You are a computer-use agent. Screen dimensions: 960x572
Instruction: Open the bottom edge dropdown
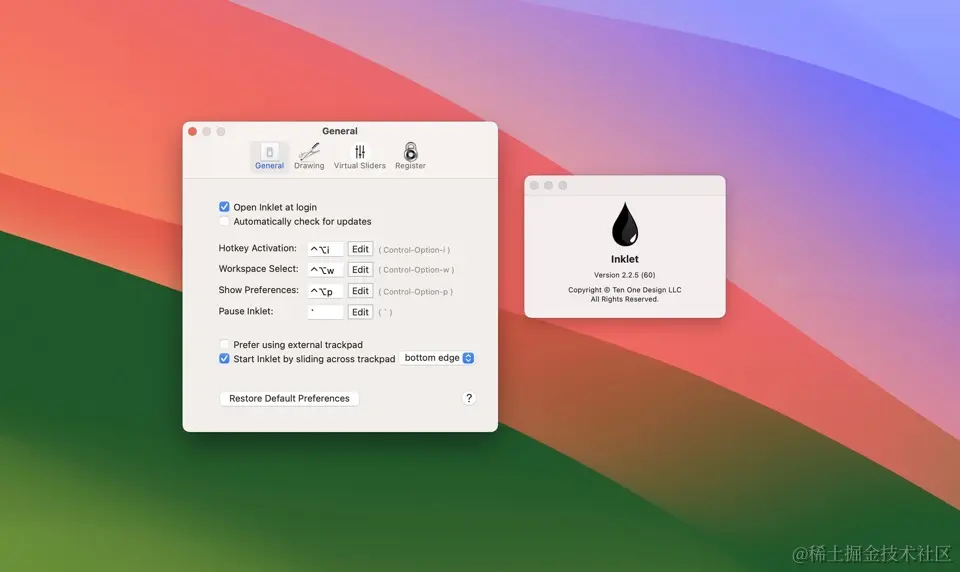click(437, 358)
